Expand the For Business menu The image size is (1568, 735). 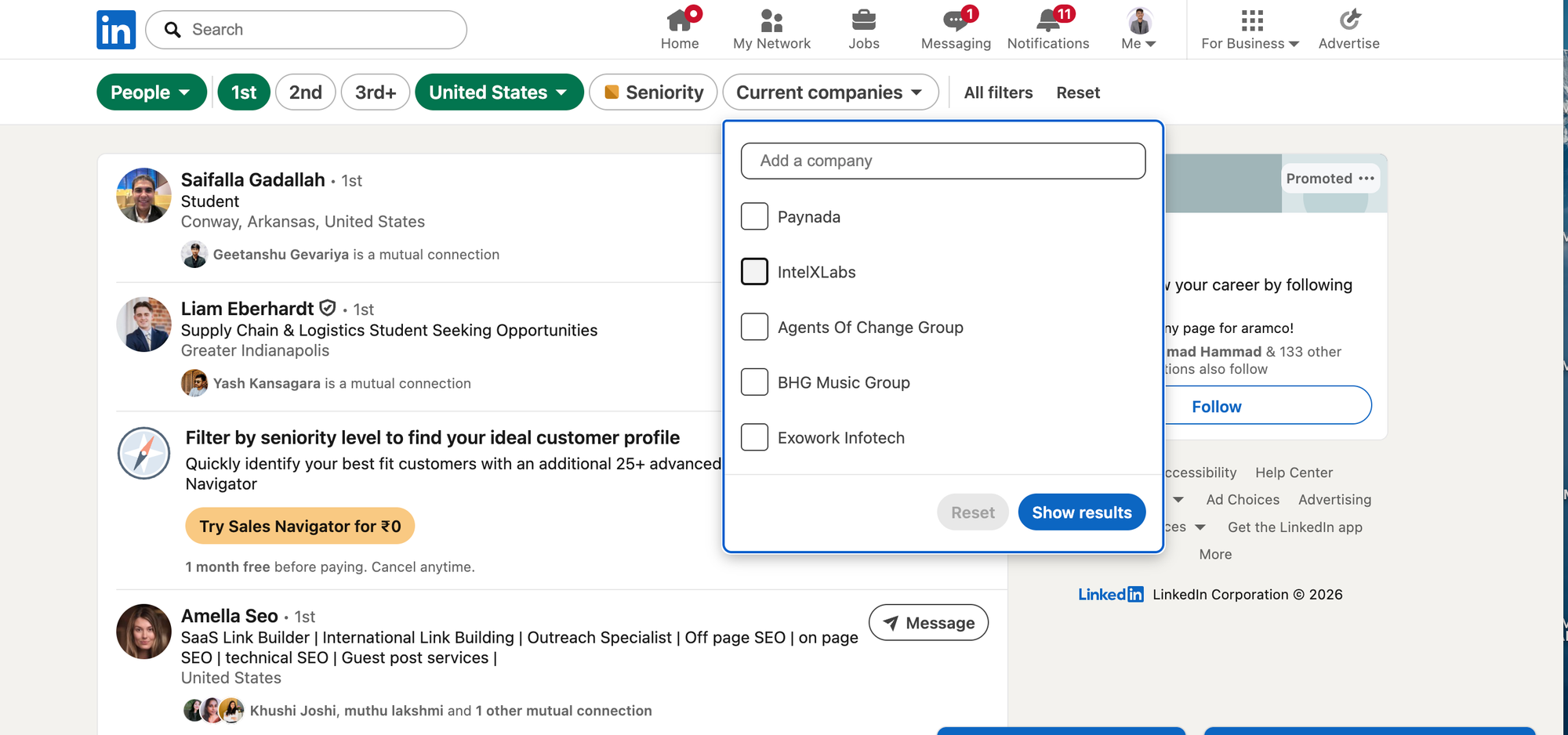(x=1250, y=30)
